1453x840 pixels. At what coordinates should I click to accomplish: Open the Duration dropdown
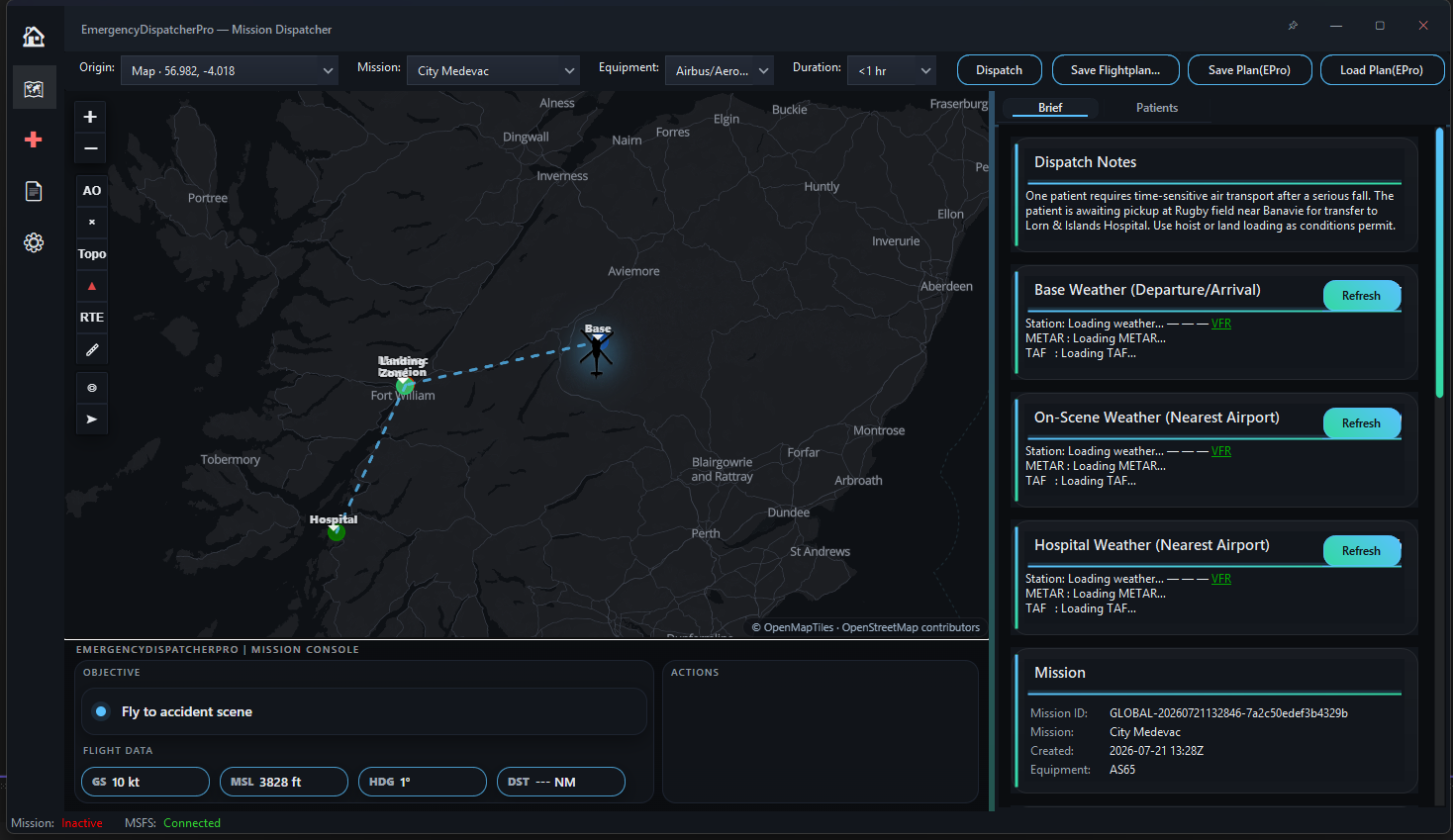point(892,70)
